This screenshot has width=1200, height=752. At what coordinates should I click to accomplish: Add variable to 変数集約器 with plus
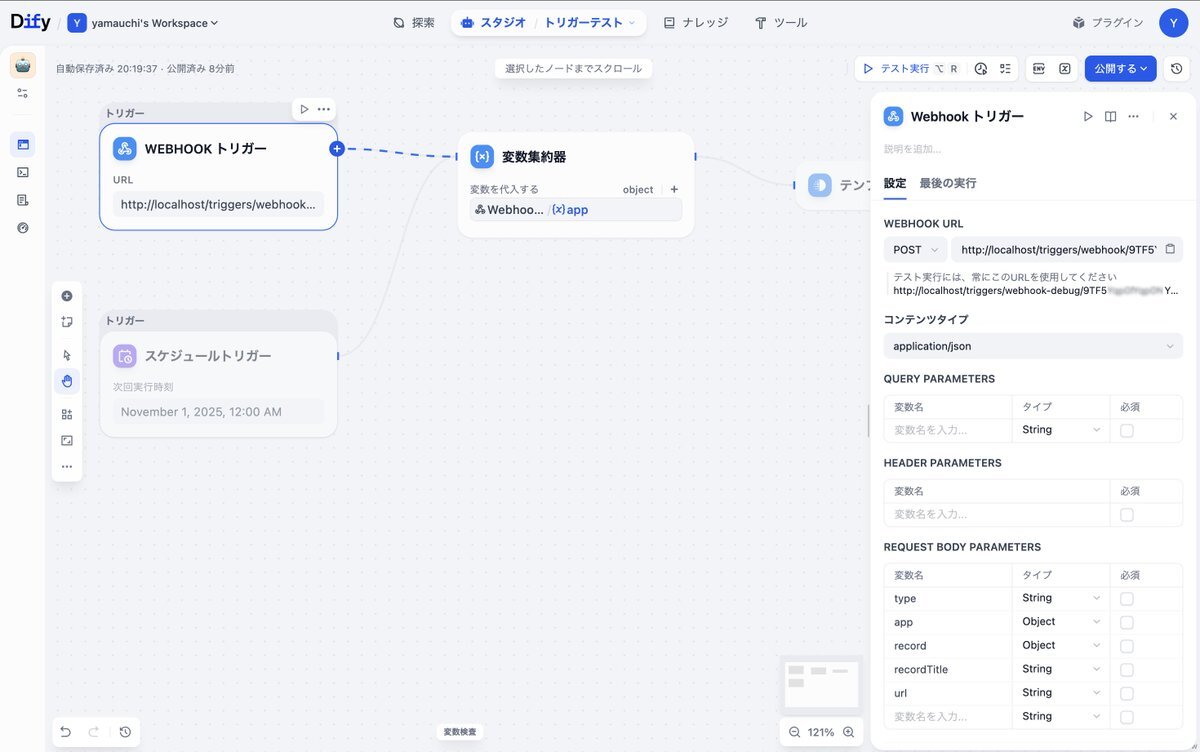pos(674,189)
